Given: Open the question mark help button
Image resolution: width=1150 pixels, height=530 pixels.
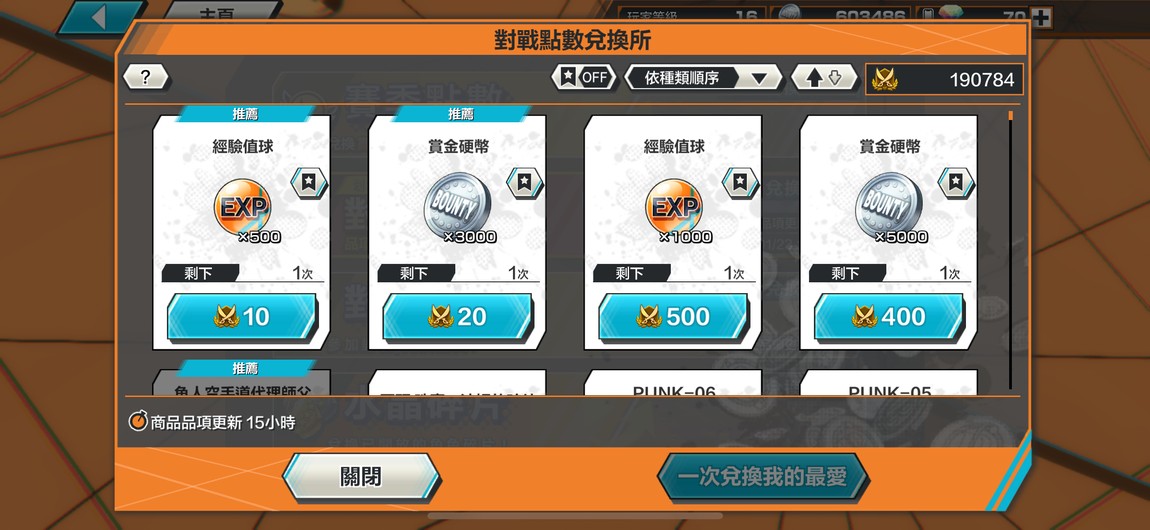Looking at the screenshot, I should click(x=145, y=78).
